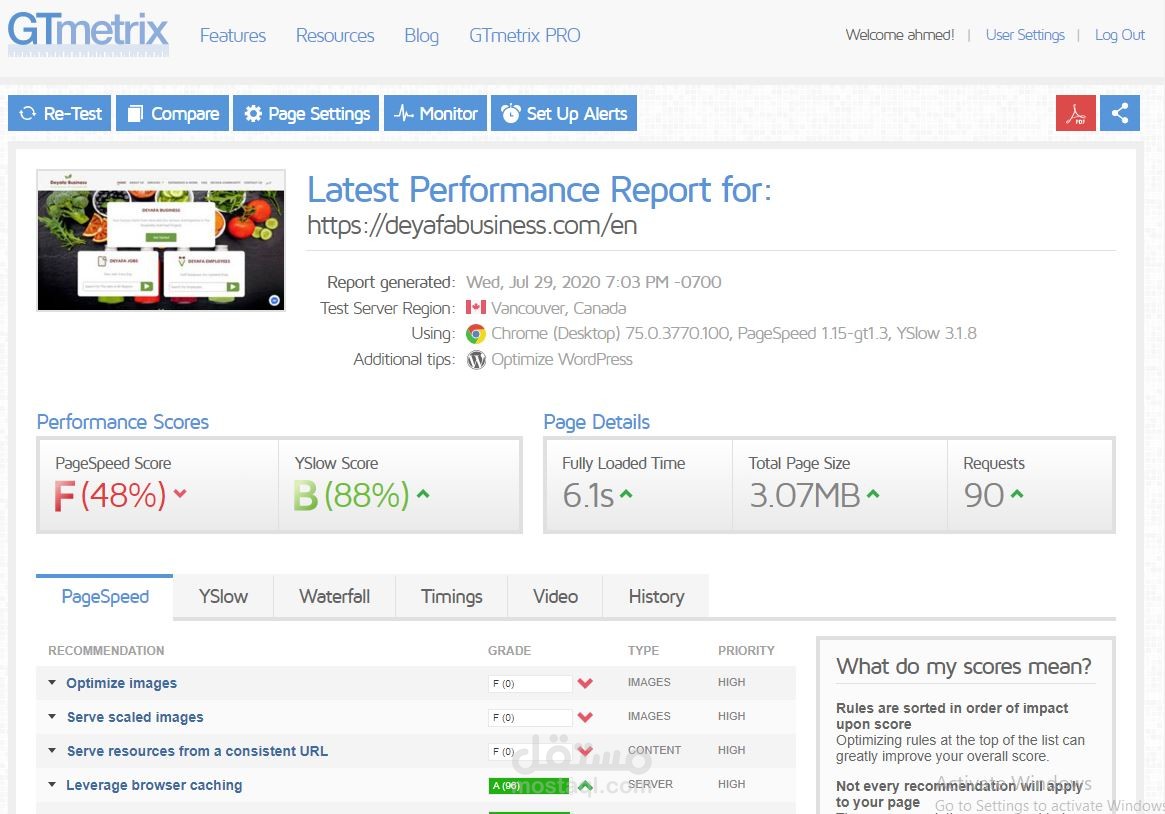
Task: Click the Canada flag icon
Action: 476,307
